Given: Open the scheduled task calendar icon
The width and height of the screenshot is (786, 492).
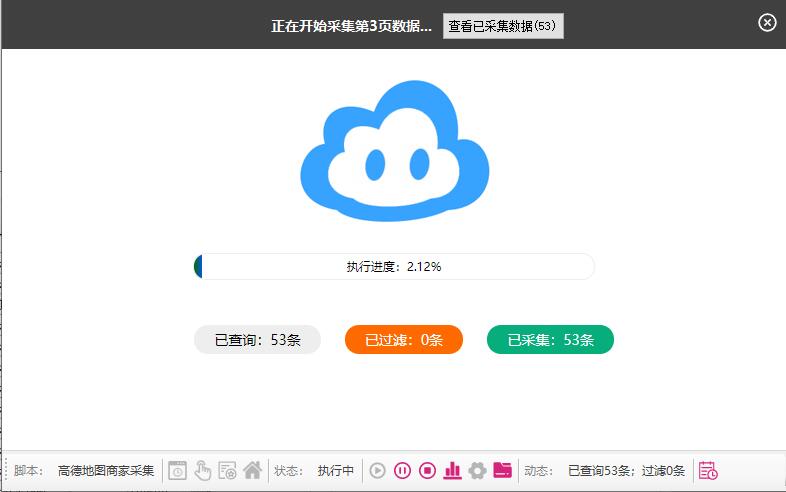Looking at the screenshot, I should coord(708,470).
